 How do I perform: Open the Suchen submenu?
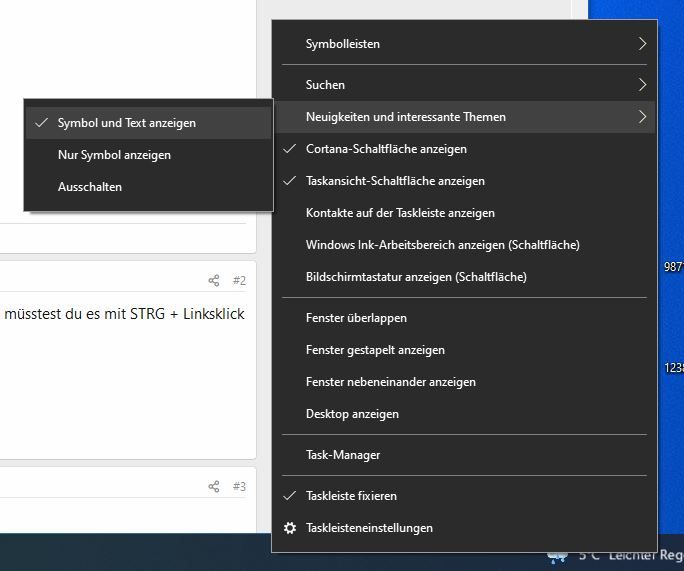465,85
